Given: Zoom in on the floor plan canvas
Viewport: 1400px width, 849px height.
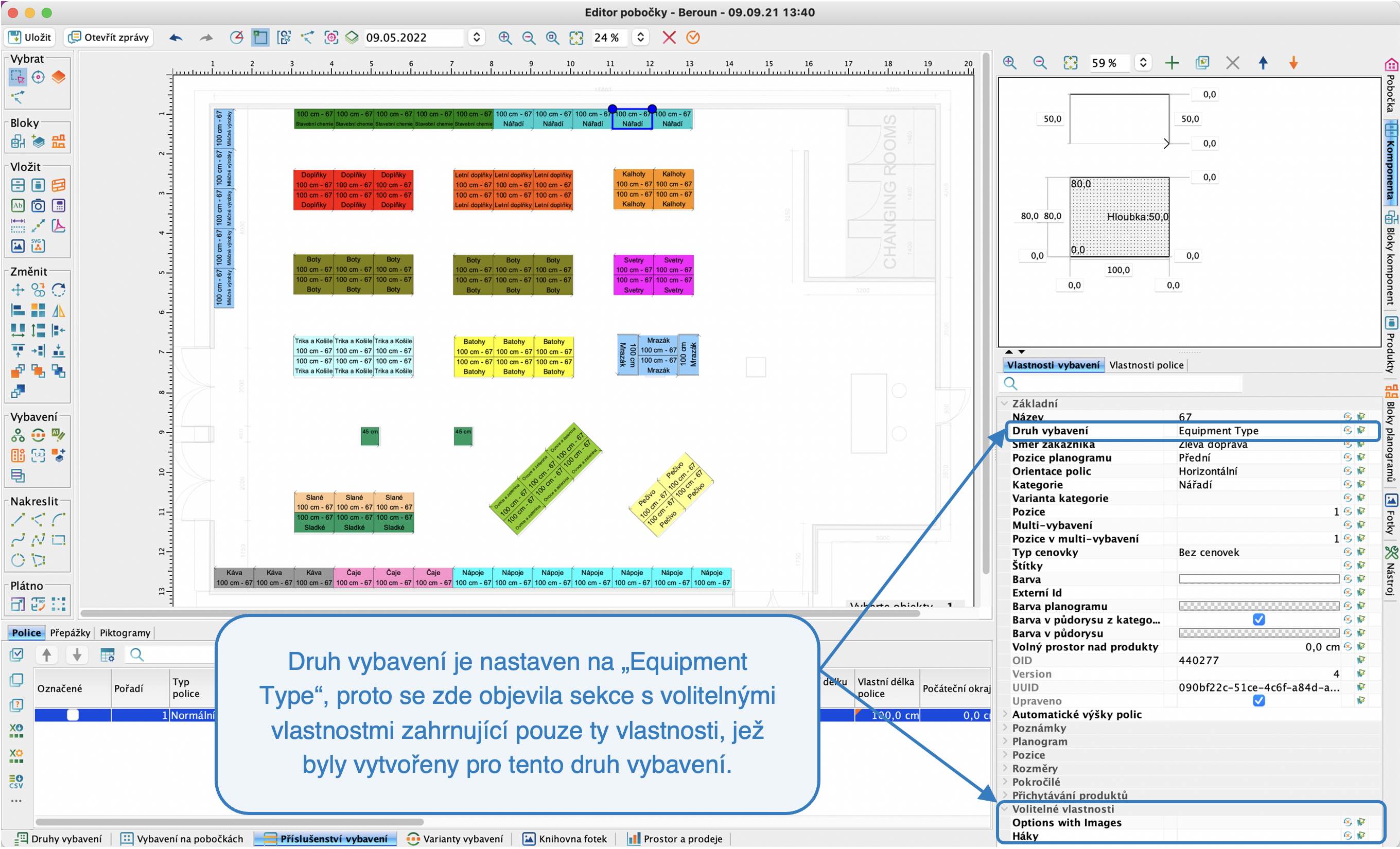Looking at the screenshot, I should tap(504, 38).
